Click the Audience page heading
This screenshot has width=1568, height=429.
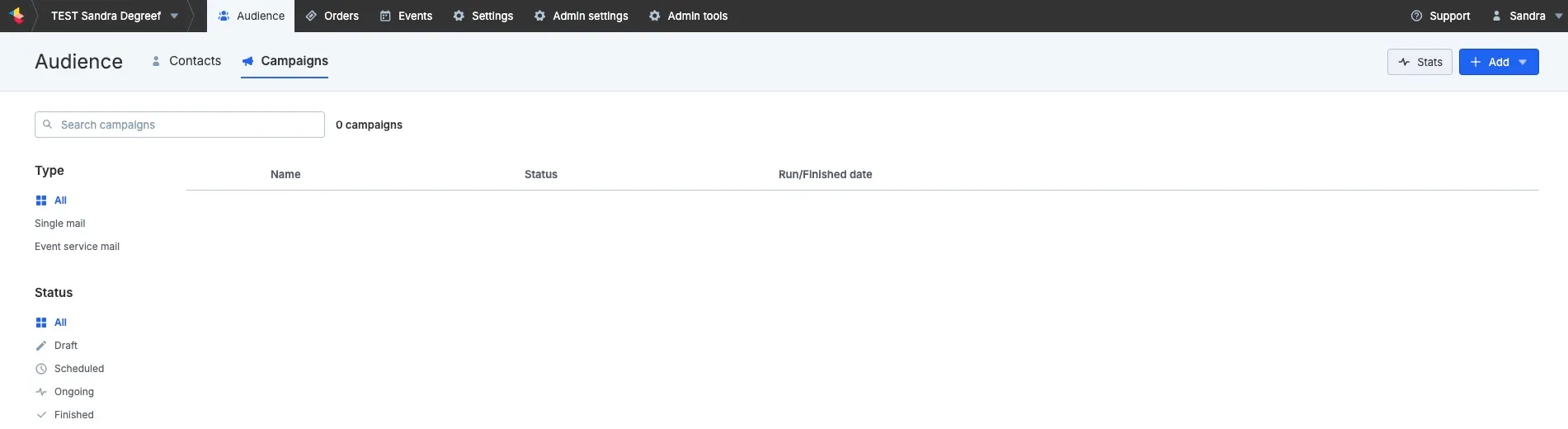tap(79, 62)
